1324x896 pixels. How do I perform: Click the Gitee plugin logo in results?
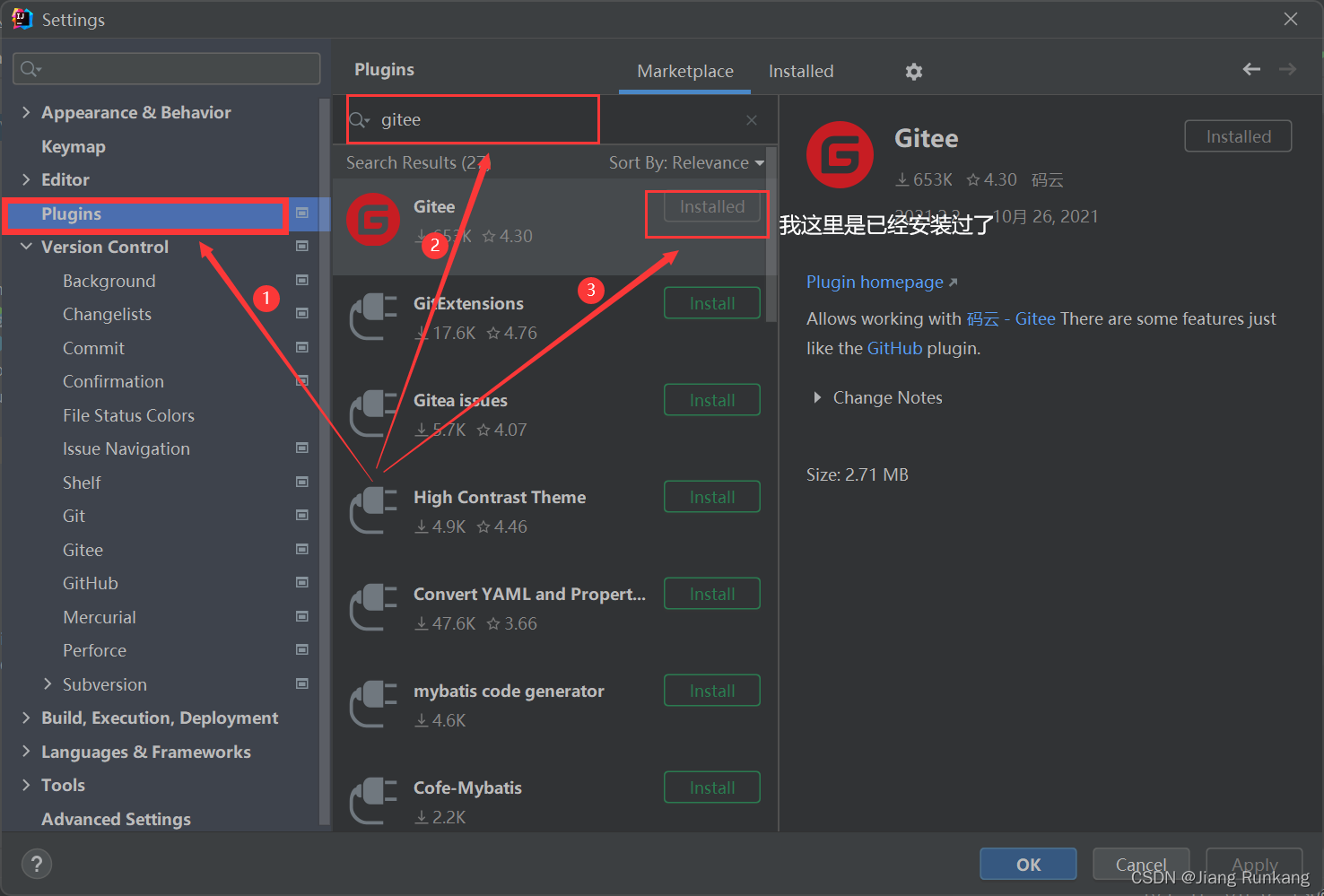pos(373,220)
